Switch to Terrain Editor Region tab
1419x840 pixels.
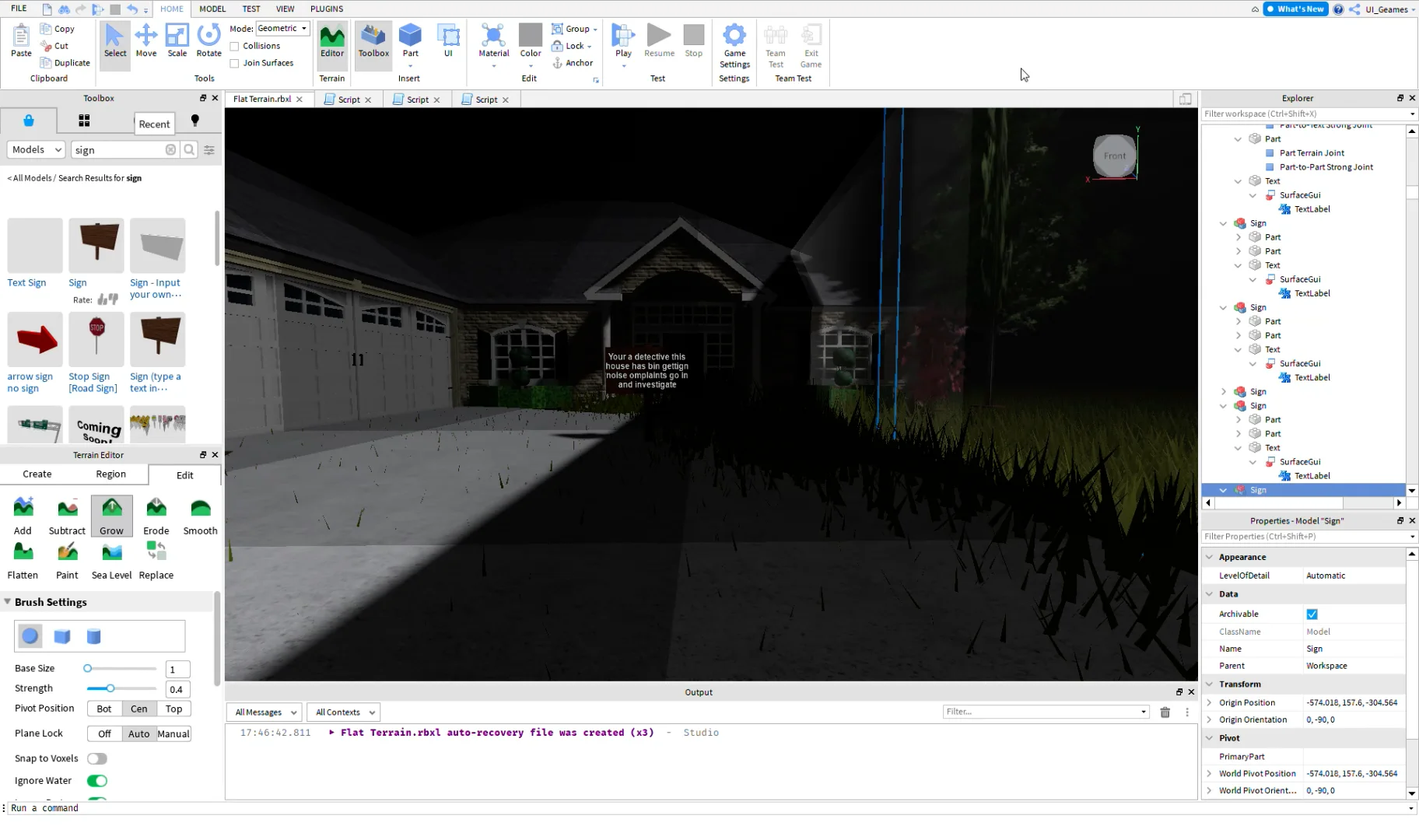[x=110, y=474]
